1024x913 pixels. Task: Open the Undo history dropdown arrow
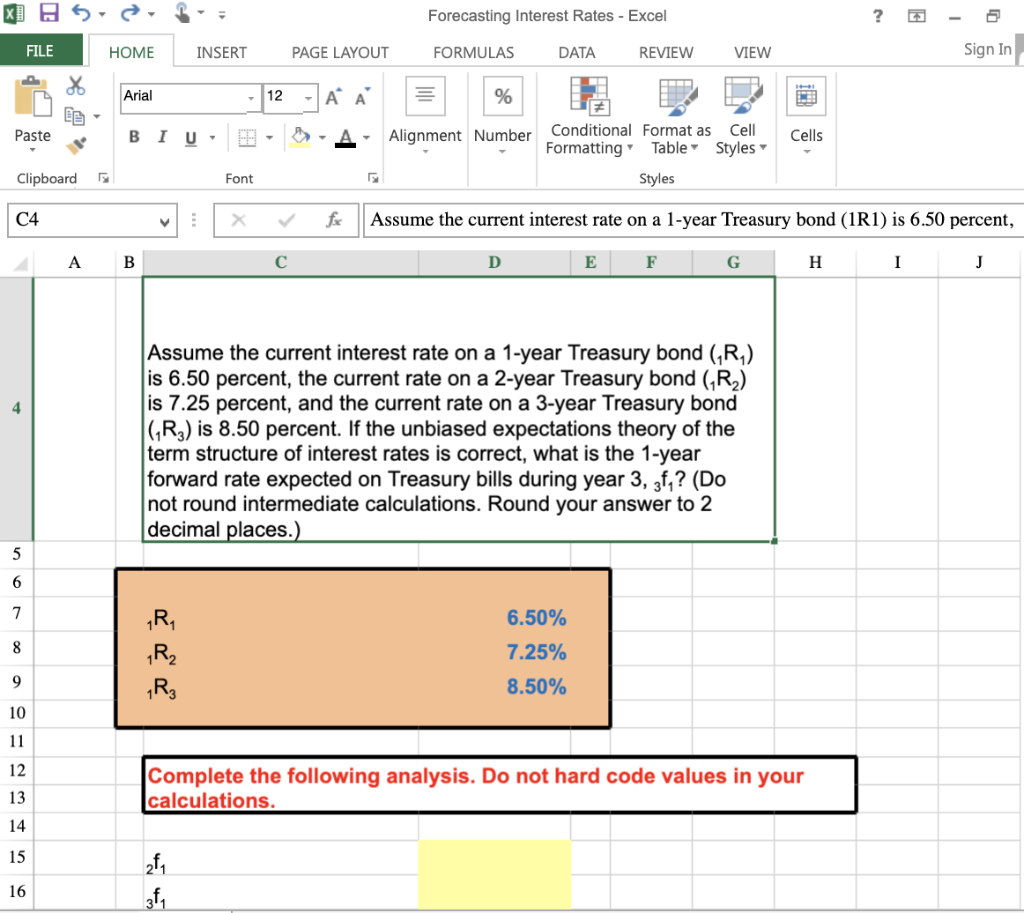(x=102, y=14)
